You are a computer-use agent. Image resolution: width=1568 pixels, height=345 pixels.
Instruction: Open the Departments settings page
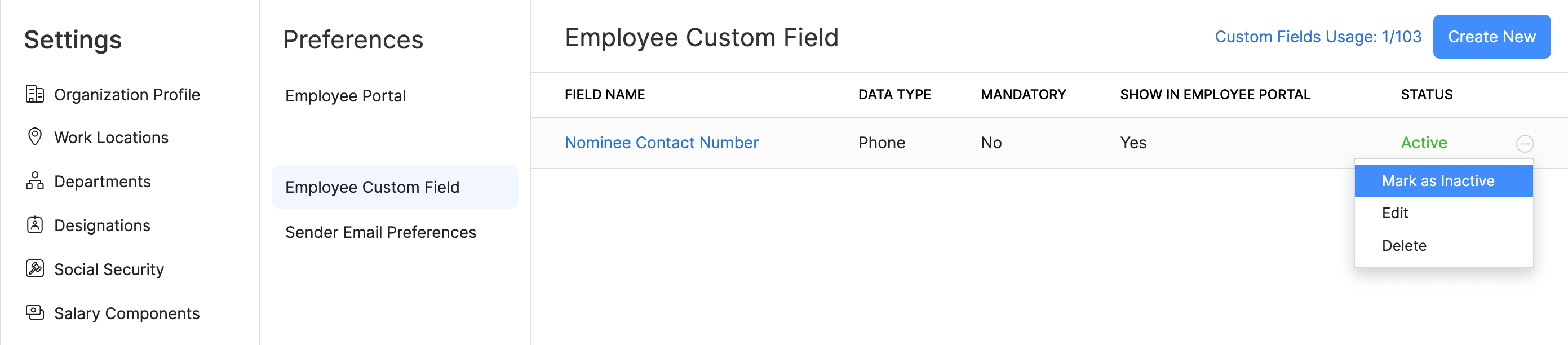click(x=102, y=182)
